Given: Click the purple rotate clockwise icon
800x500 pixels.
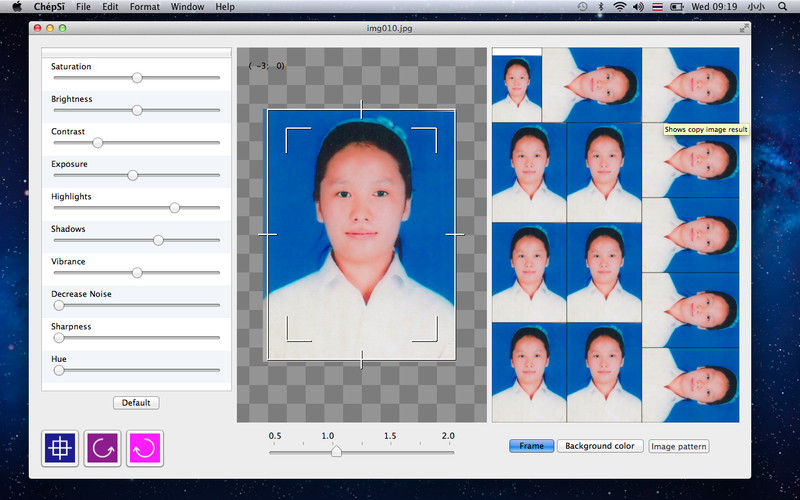Looking at the screenshot, I should coord(103,448).
